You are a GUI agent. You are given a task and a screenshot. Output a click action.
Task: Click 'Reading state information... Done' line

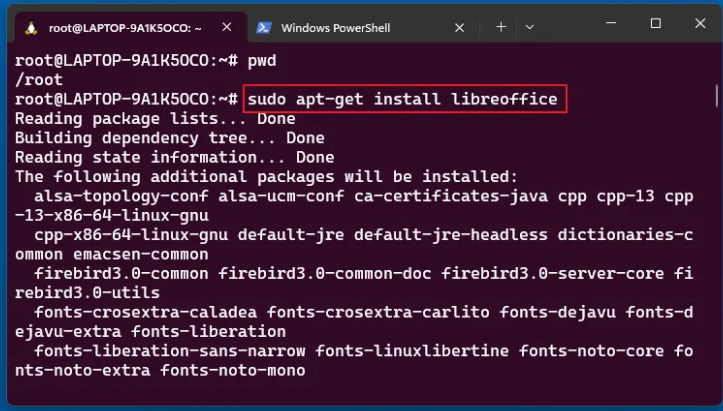click(174, 157)
